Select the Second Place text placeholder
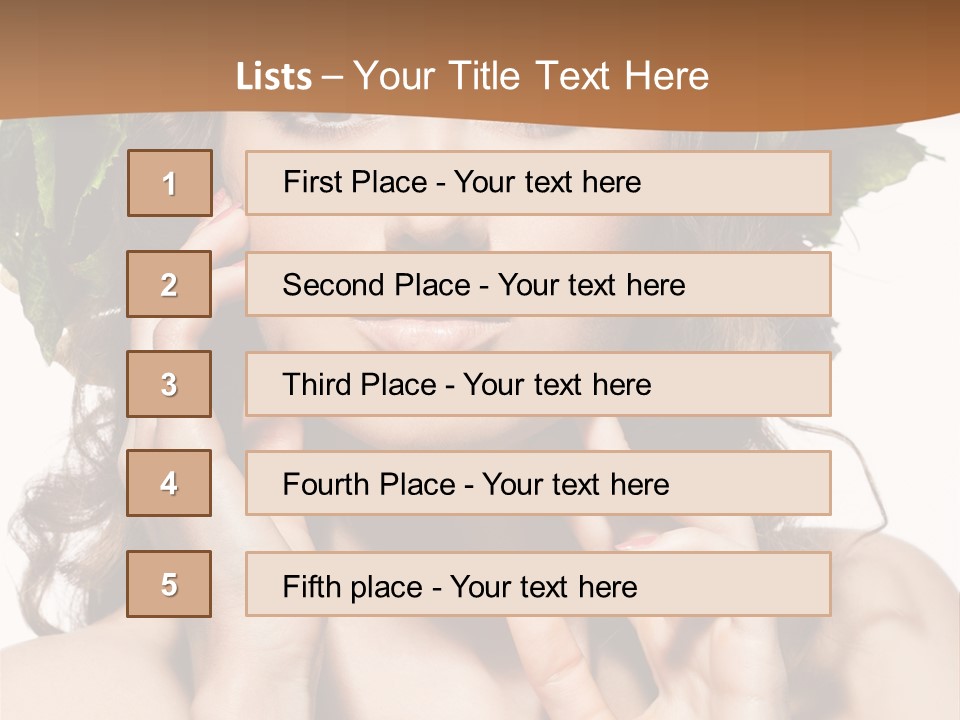960x720 pixels. [x=538, y=284]
